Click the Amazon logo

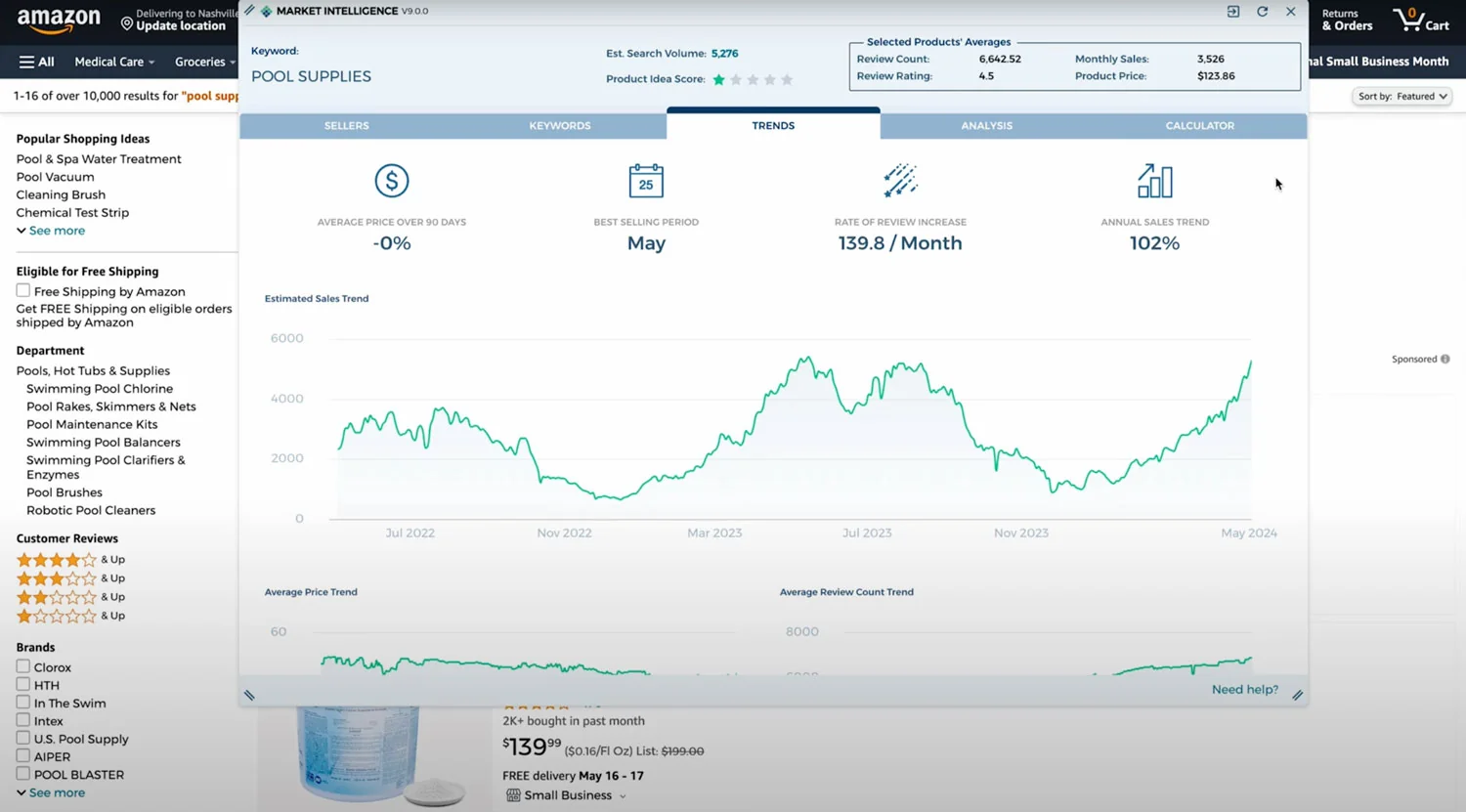(x=59, y=20)
